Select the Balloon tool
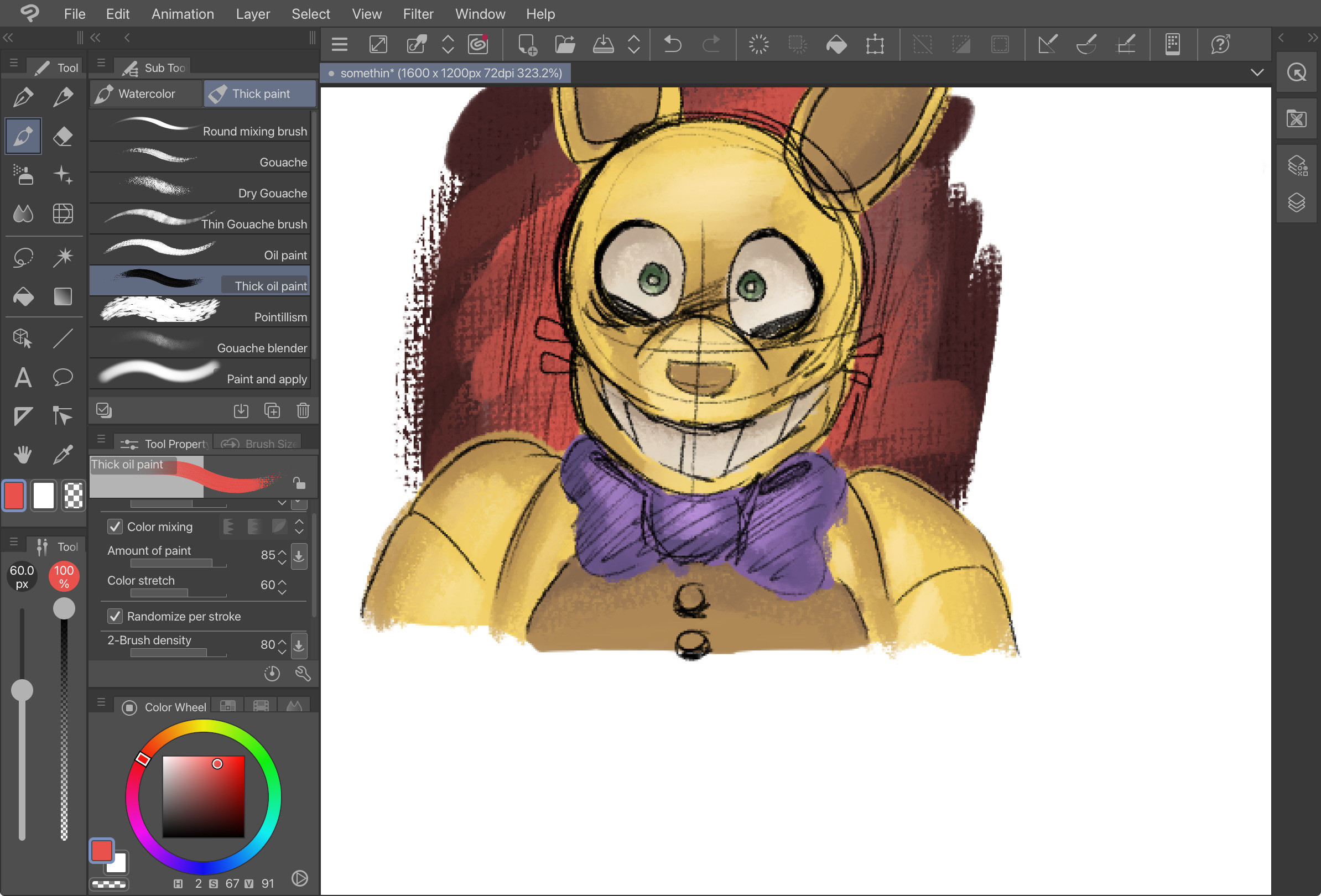This screenshot has height=896, width=1321. click(63, 377)
